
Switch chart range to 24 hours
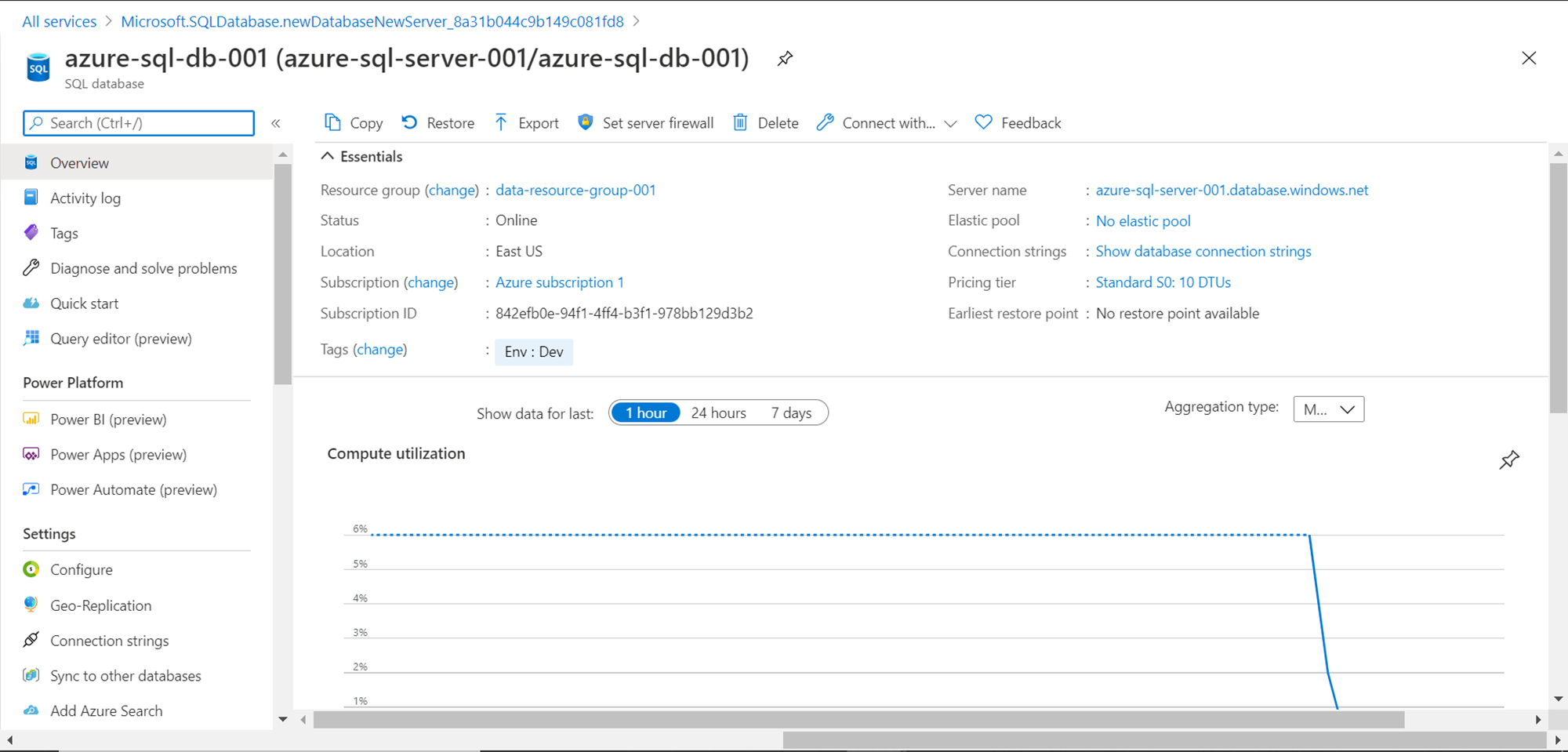point(718,412)
